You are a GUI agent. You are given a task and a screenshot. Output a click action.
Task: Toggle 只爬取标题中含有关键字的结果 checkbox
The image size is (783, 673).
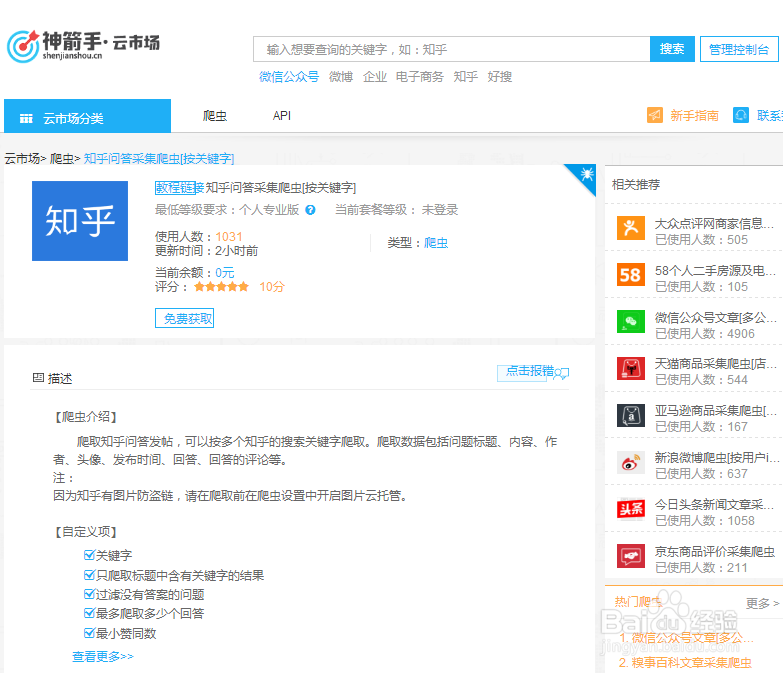[x=89, y=575]
